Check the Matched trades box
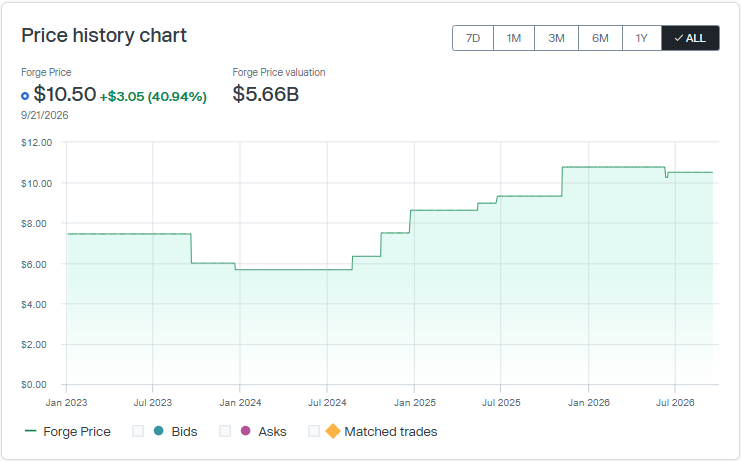Screen dimensions: 741x461 tap(314, 431)
